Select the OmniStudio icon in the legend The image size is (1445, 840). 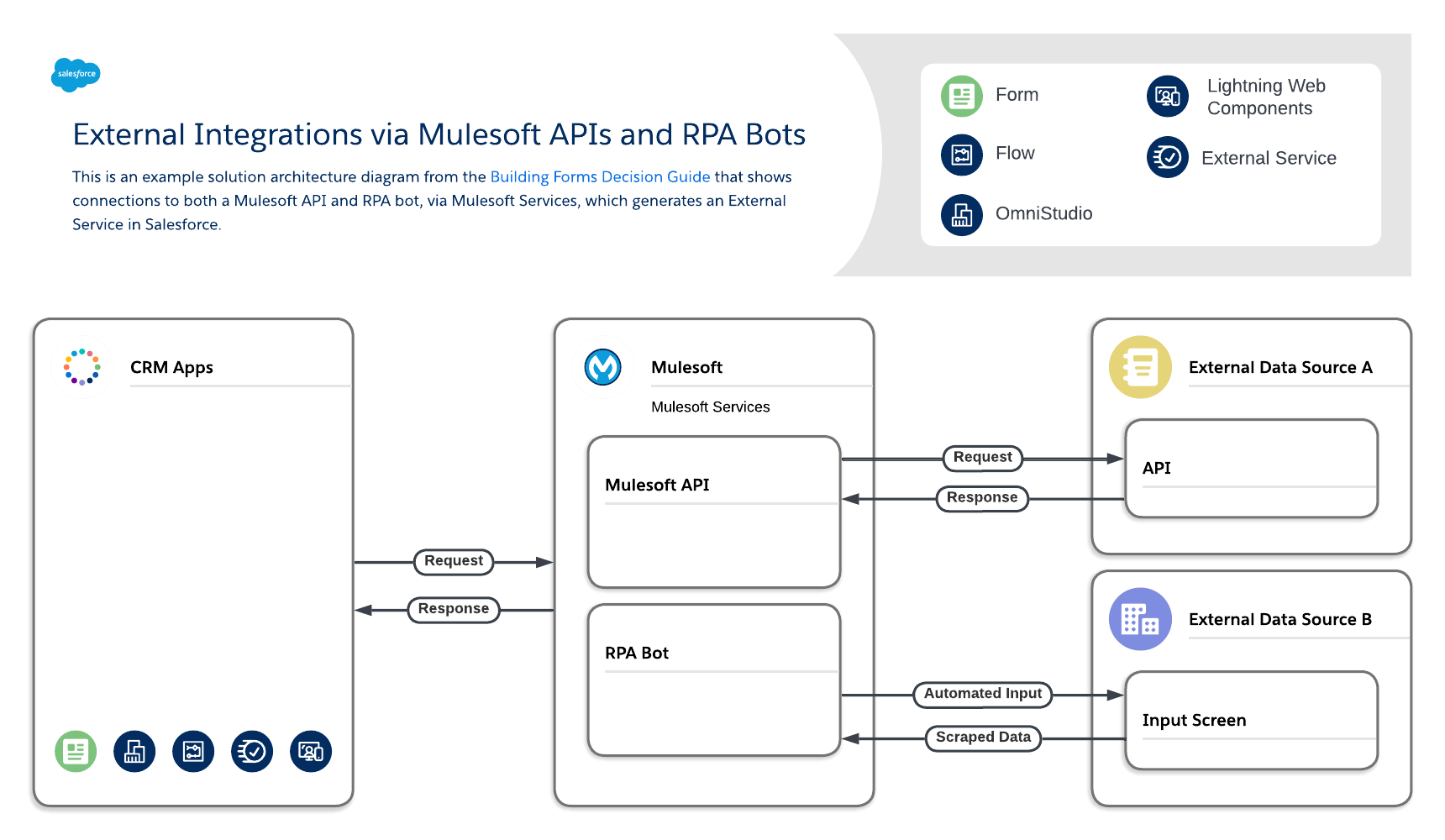(x=961, y=215)
